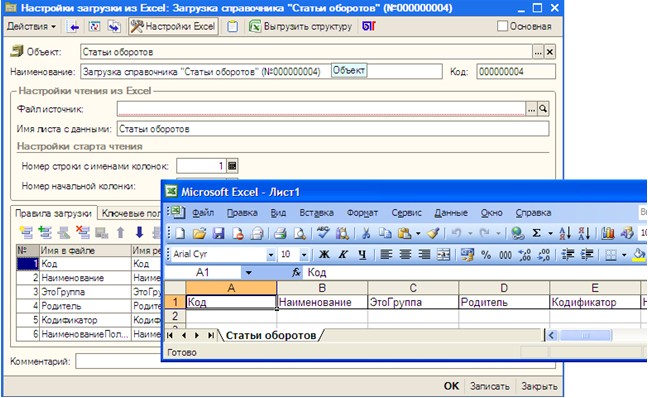Toggle the Основная checkbox
The image size is (648, 398).
point(502,26)
